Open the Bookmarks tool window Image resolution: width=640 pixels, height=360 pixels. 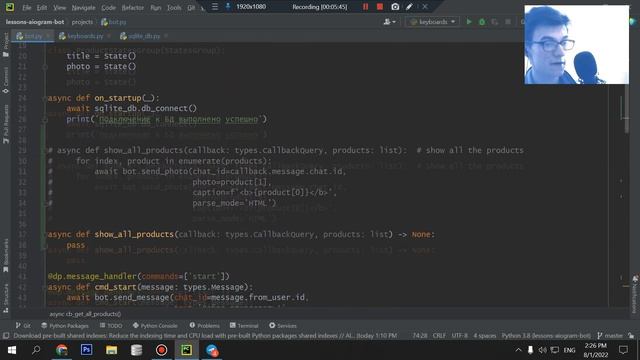pyautogui.click(x=6, y=256)
